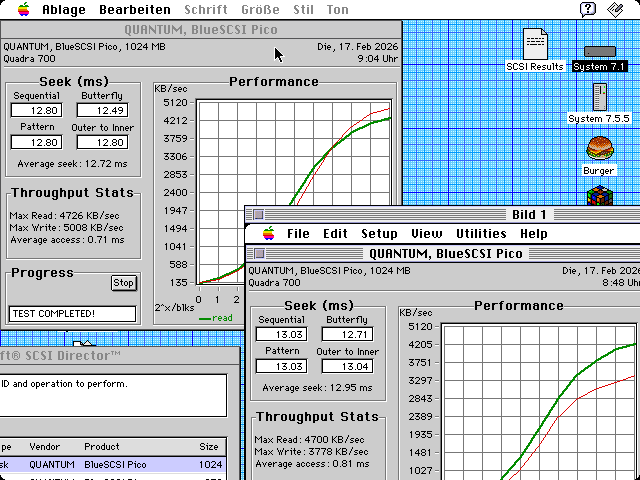Image resolution: width=640 pixels, height=480 pixels.
Task: Open the Setup menu in Bild 1 window
Action: pyautogui.click(x=379, y=234)
